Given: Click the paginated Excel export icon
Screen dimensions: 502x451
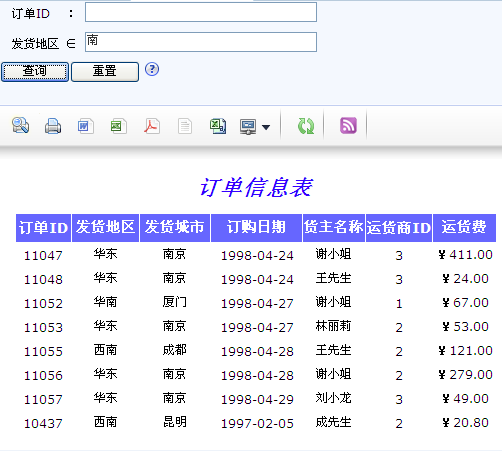Looking at the screenshot, I should [218, 126].
